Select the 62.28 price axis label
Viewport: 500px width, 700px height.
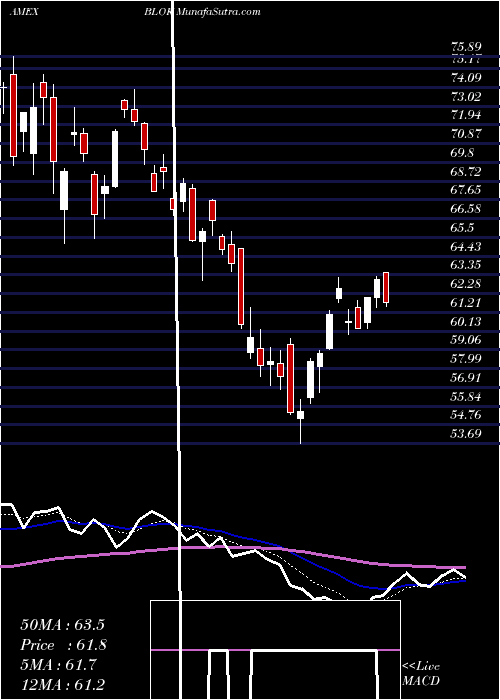(x=465, y=284)
